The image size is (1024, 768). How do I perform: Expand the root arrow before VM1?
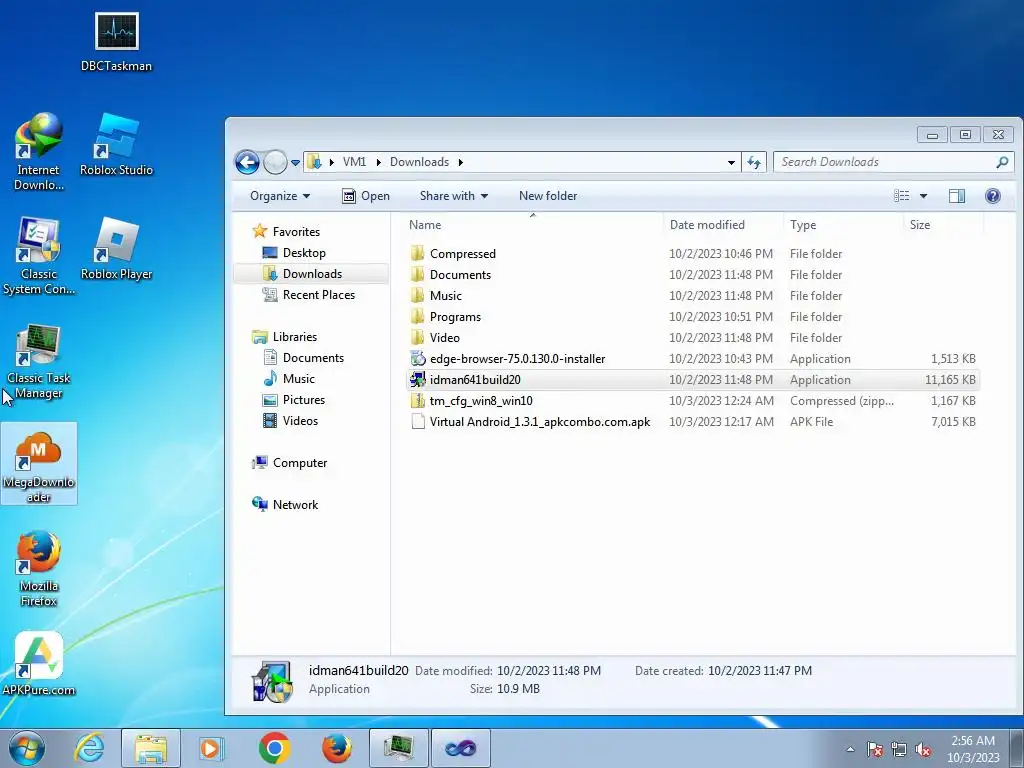point(332,162)
